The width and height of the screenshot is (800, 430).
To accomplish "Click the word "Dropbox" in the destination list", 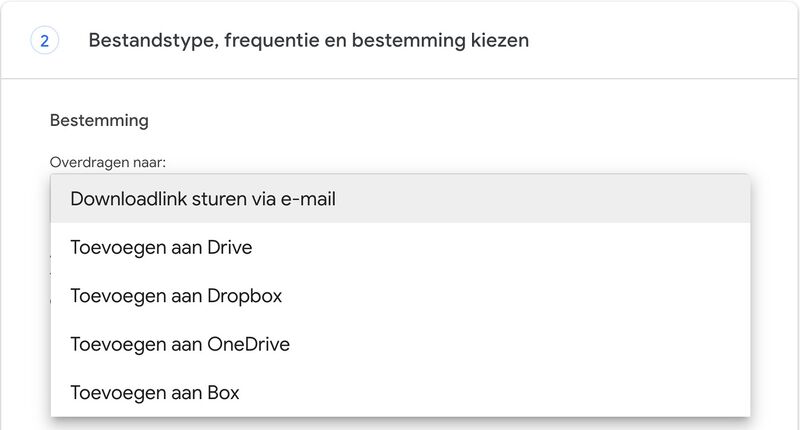I will [x=245, y=296].
